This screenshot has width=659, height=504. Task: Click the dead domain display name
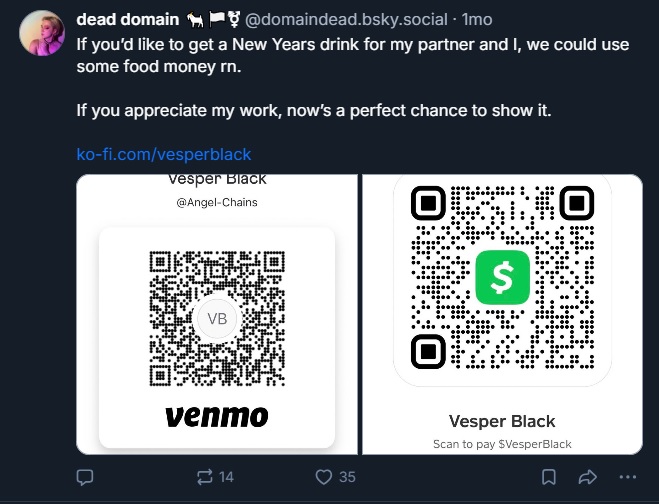(x=127, y=19)
